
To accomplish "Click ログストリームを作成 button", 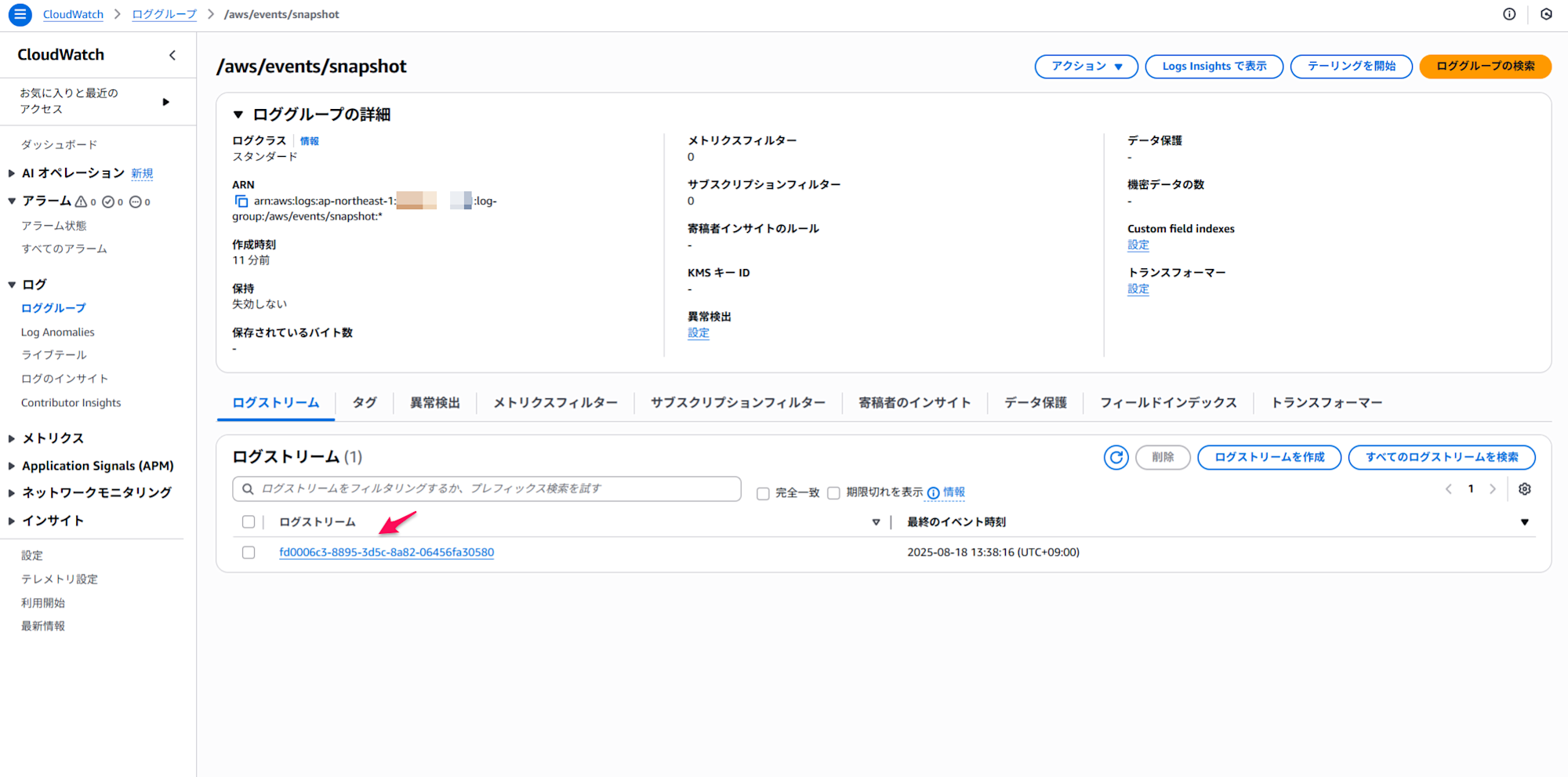I will point(1269,457).
